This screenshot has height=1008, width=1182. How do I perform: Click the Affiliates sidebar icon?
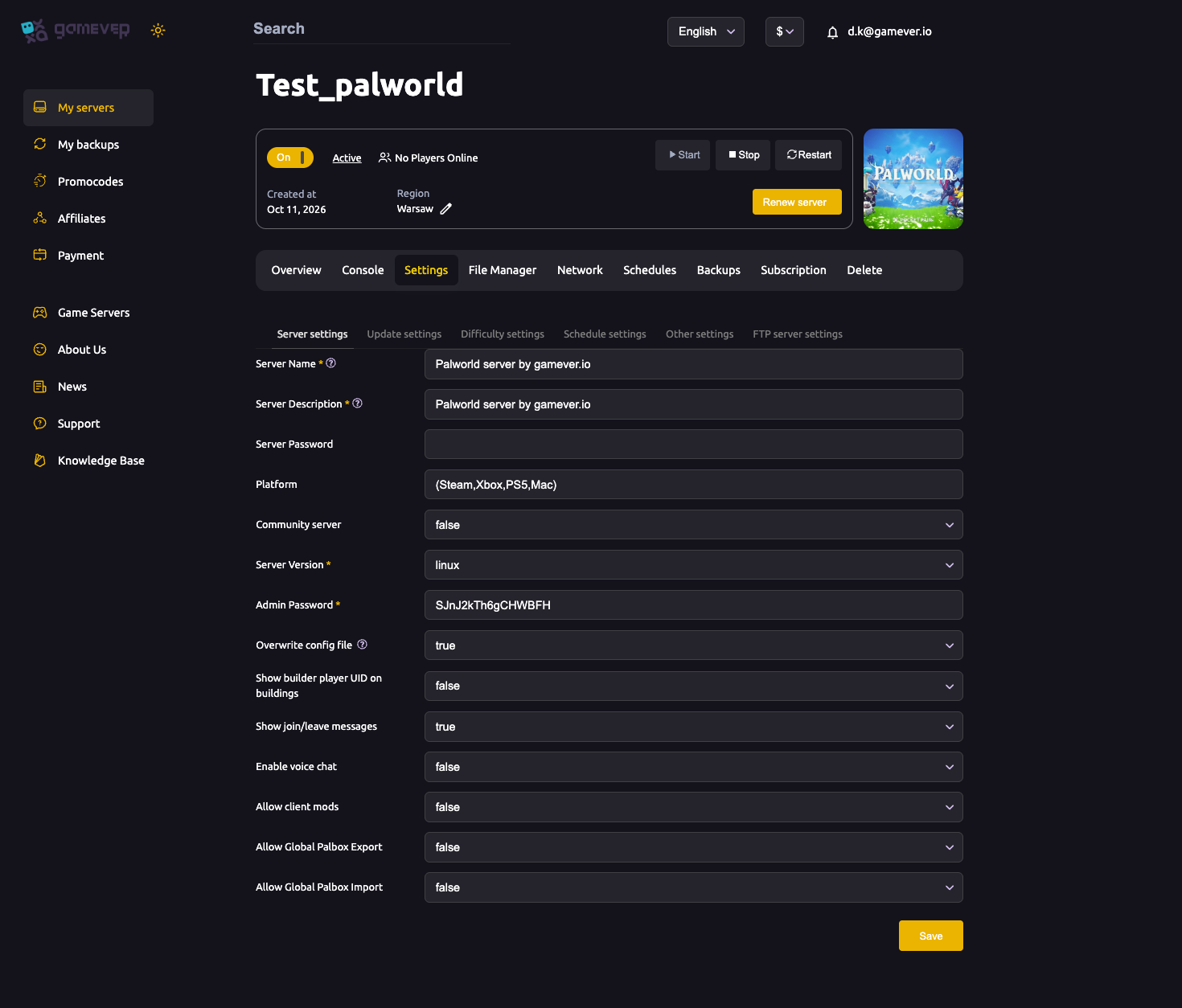40,218
